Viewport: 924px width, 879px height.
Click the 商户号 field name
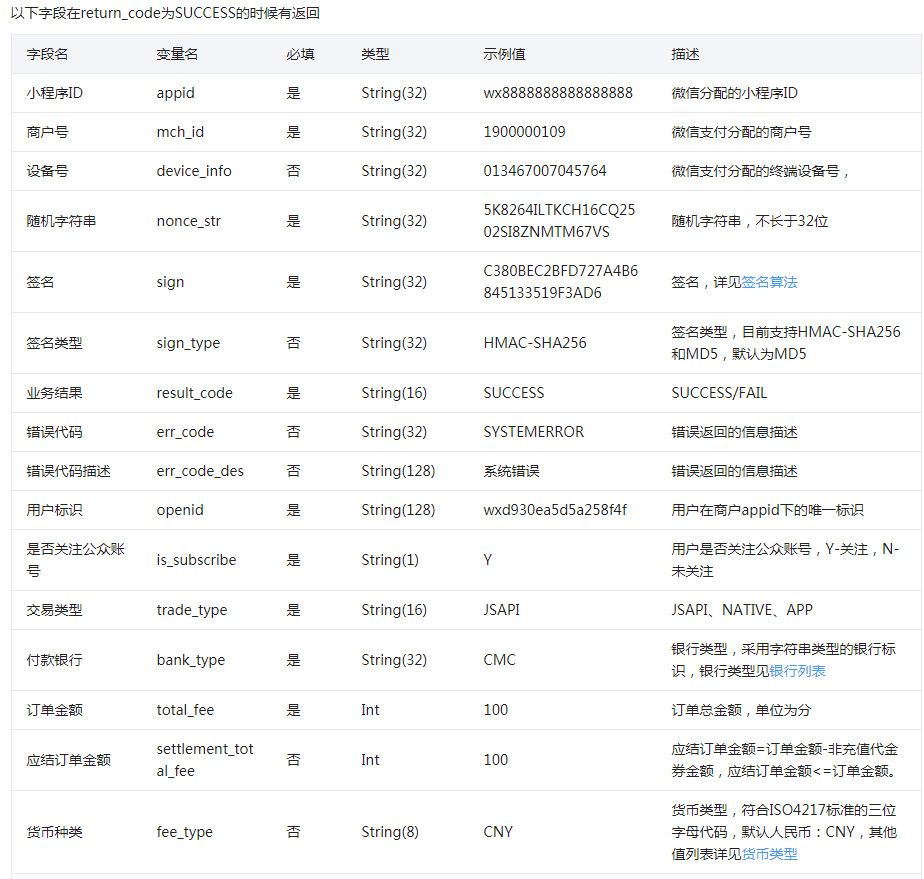[x=47, y=132]
